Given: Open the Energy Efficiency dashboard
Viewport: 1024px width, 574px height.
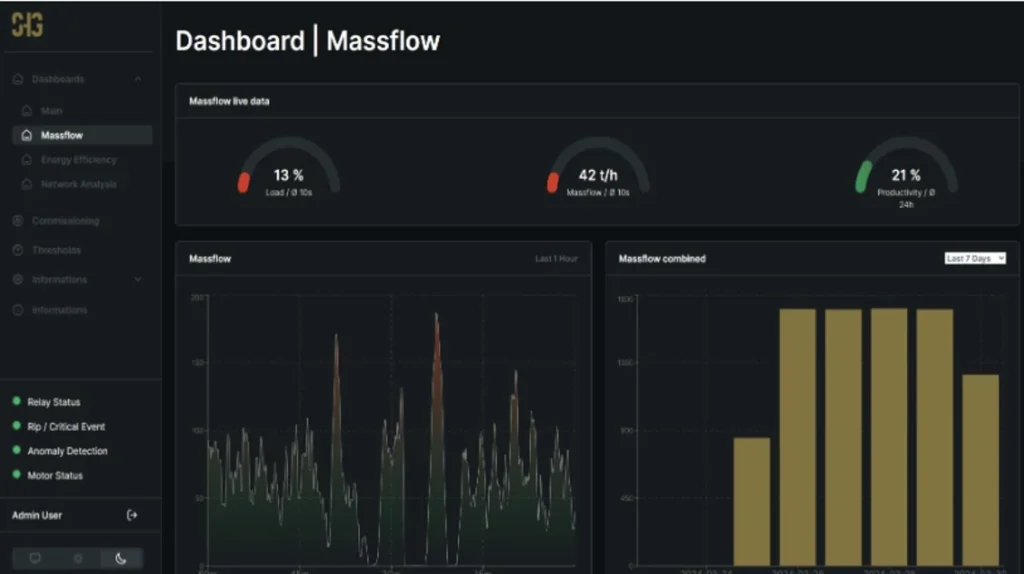Looking at the screenshot, I should pyautogui.click(x=78, y=160).
